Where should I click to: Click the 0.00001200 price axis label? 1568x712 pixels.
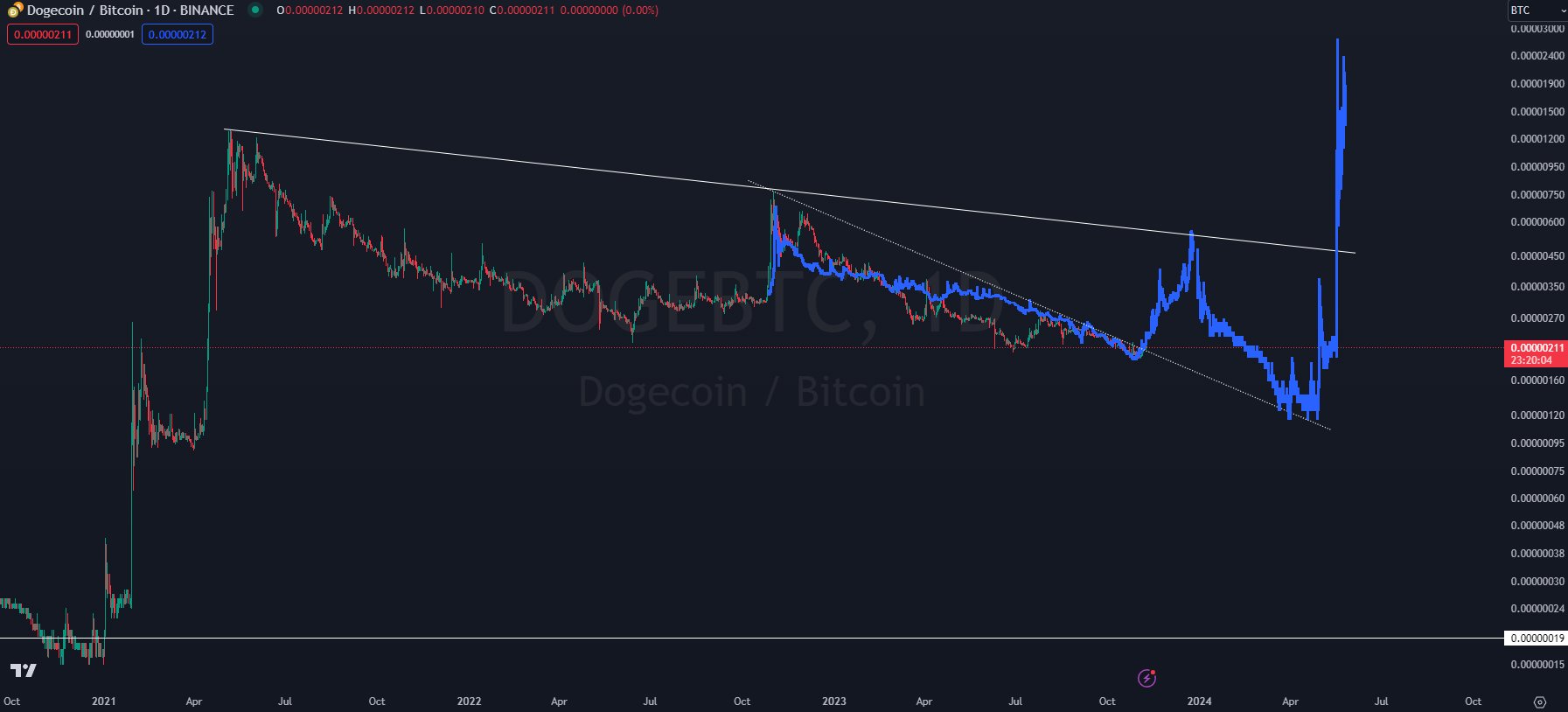(x=1537, y=139)
